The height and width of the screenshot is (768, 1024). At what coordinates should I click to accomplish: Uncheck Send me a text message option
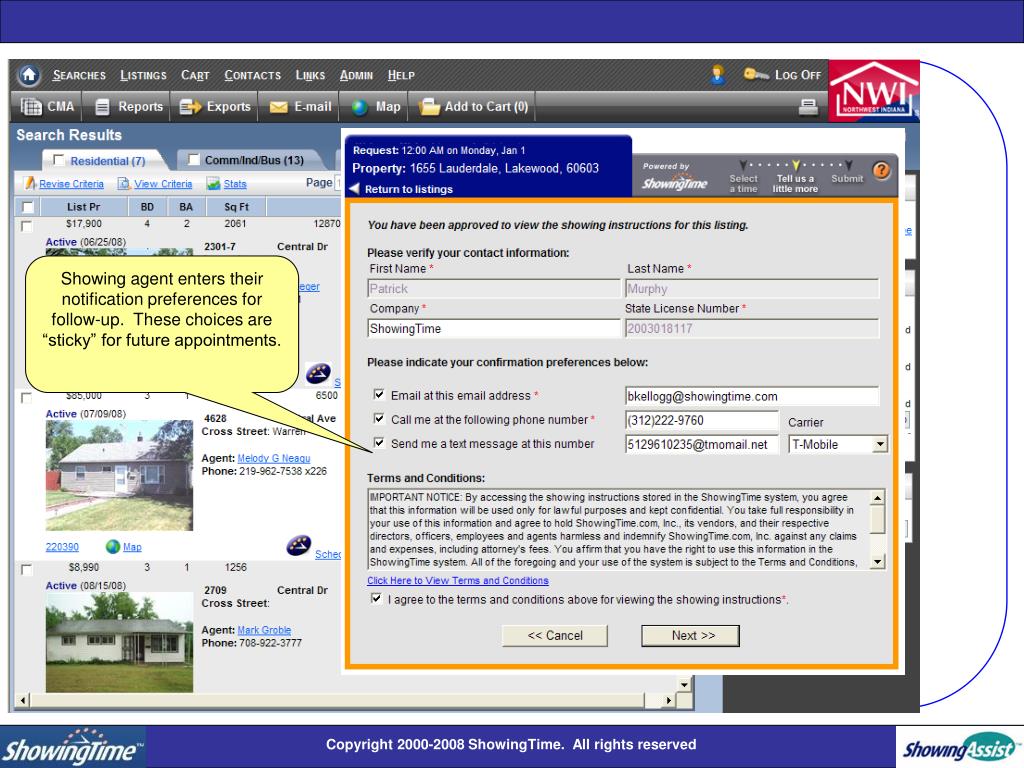click(x=379, y=442)
